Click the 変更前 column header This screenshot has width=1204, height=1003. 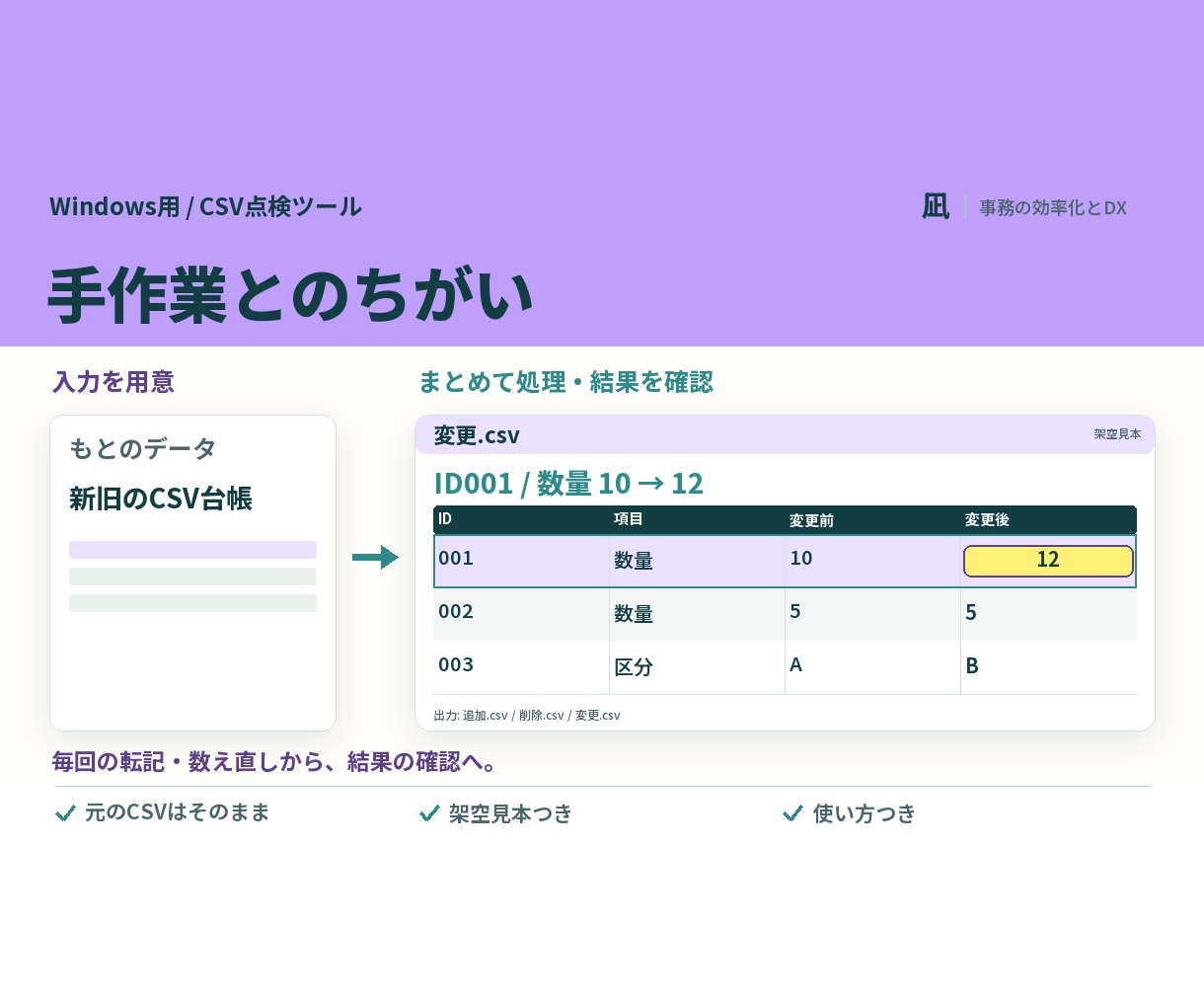[811, 520]
